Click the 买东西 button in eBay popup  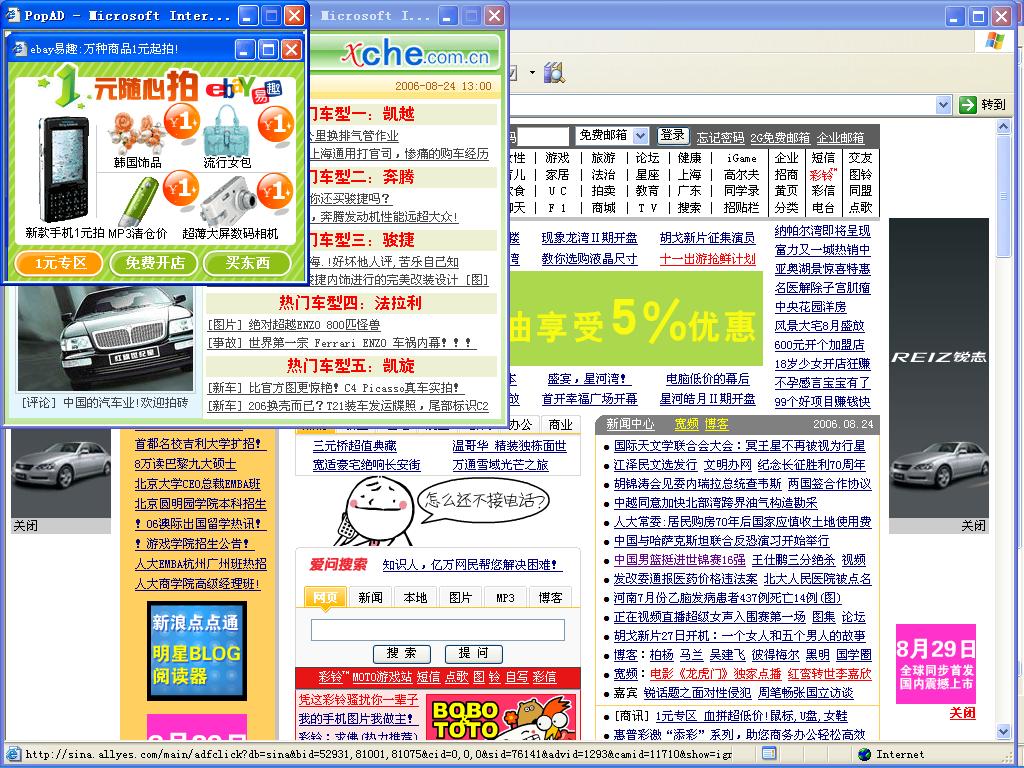pos(248,263)
